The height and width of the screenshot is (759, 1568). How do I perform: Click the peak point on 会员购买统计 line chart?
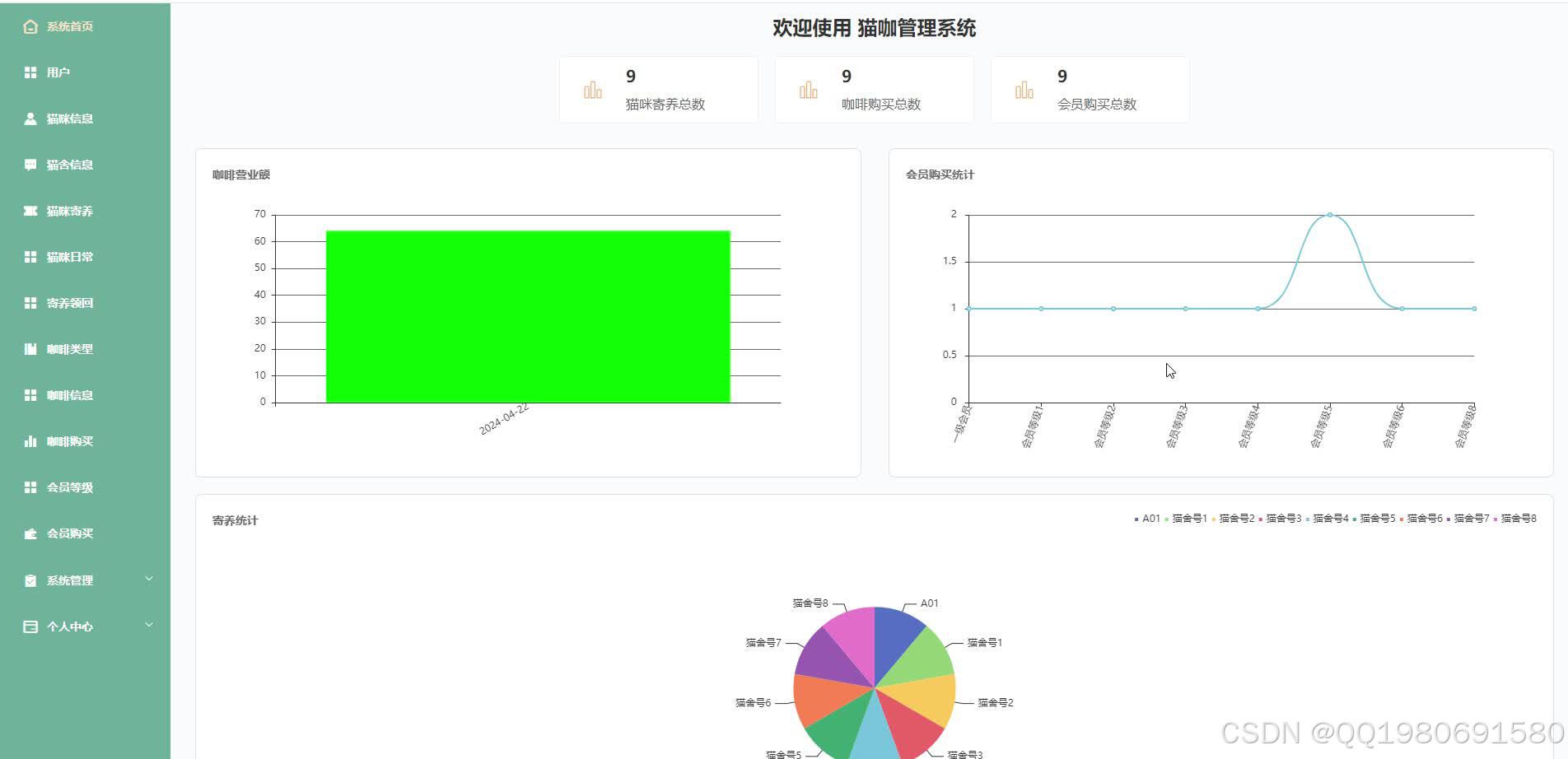(1328, 215)
